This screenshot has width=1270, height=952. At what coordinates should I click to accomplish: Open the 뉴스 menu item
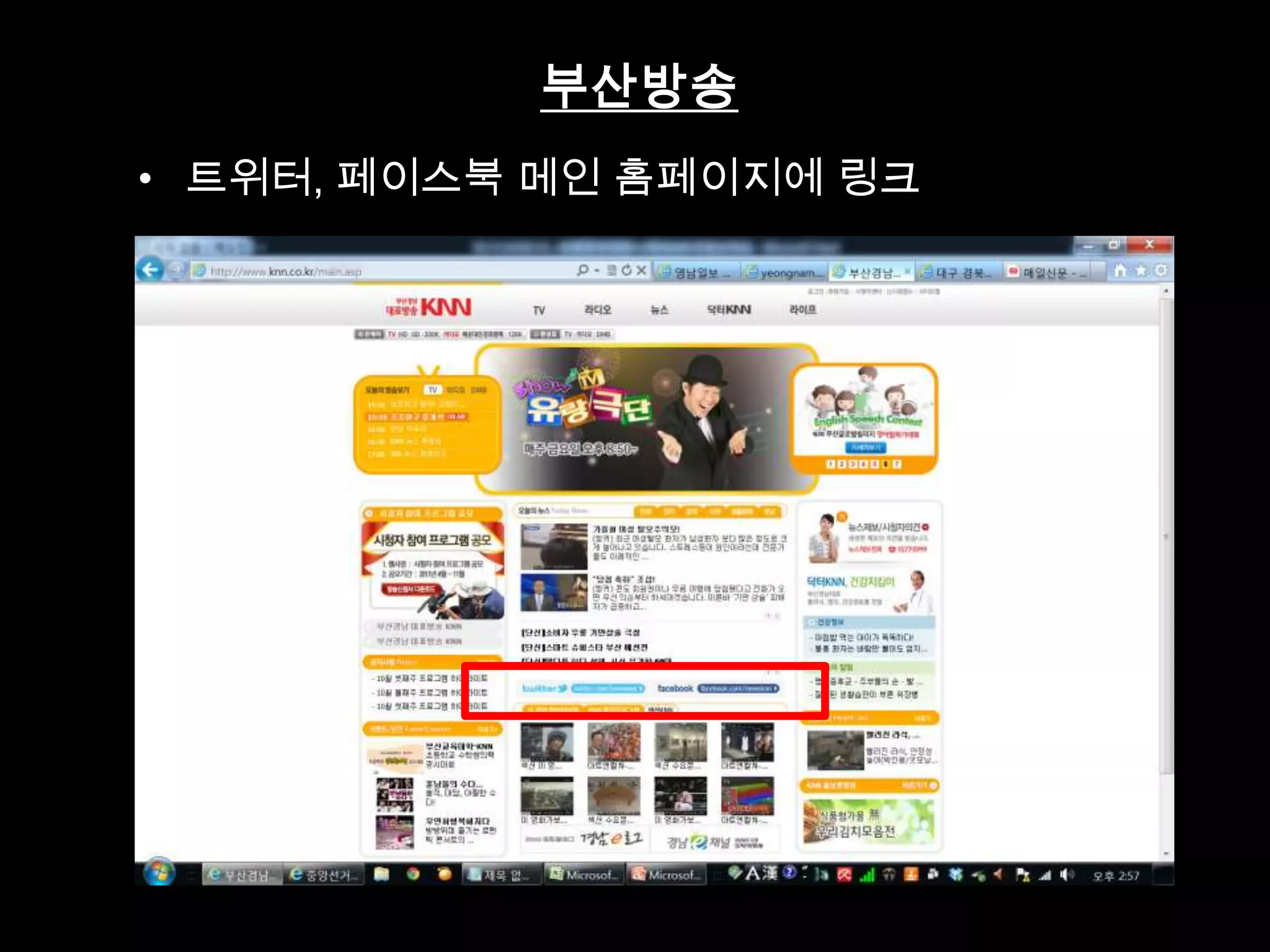click(x=659, y=309)
